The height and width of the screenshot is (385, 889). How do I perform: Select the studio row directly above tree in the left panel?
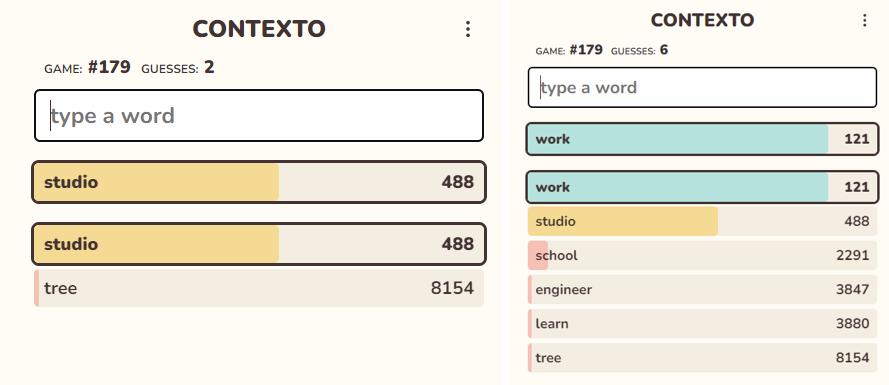(259, 244)
